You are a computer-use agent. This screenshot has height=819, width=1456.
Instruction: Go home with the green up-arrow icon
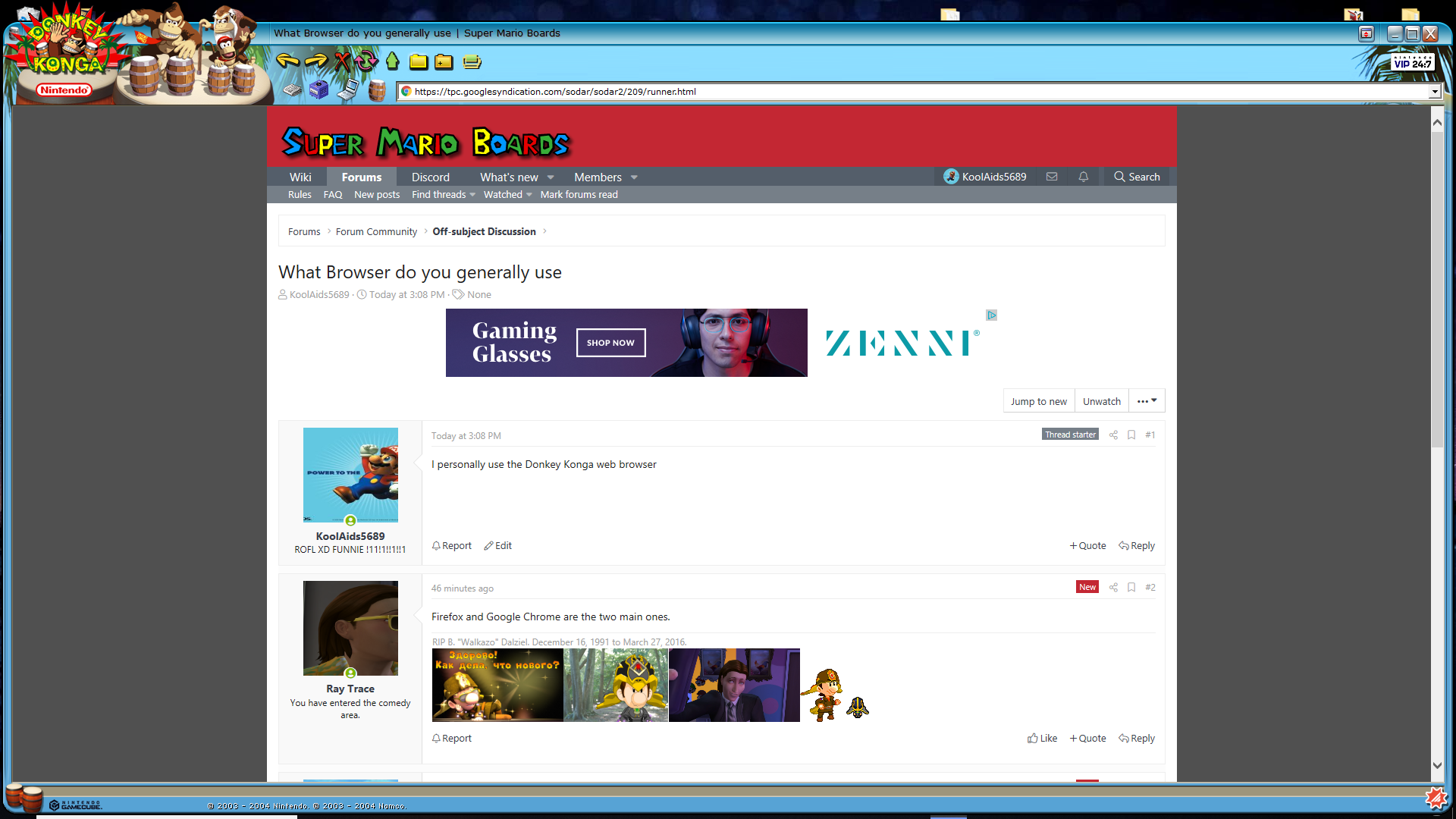(392, 61)
